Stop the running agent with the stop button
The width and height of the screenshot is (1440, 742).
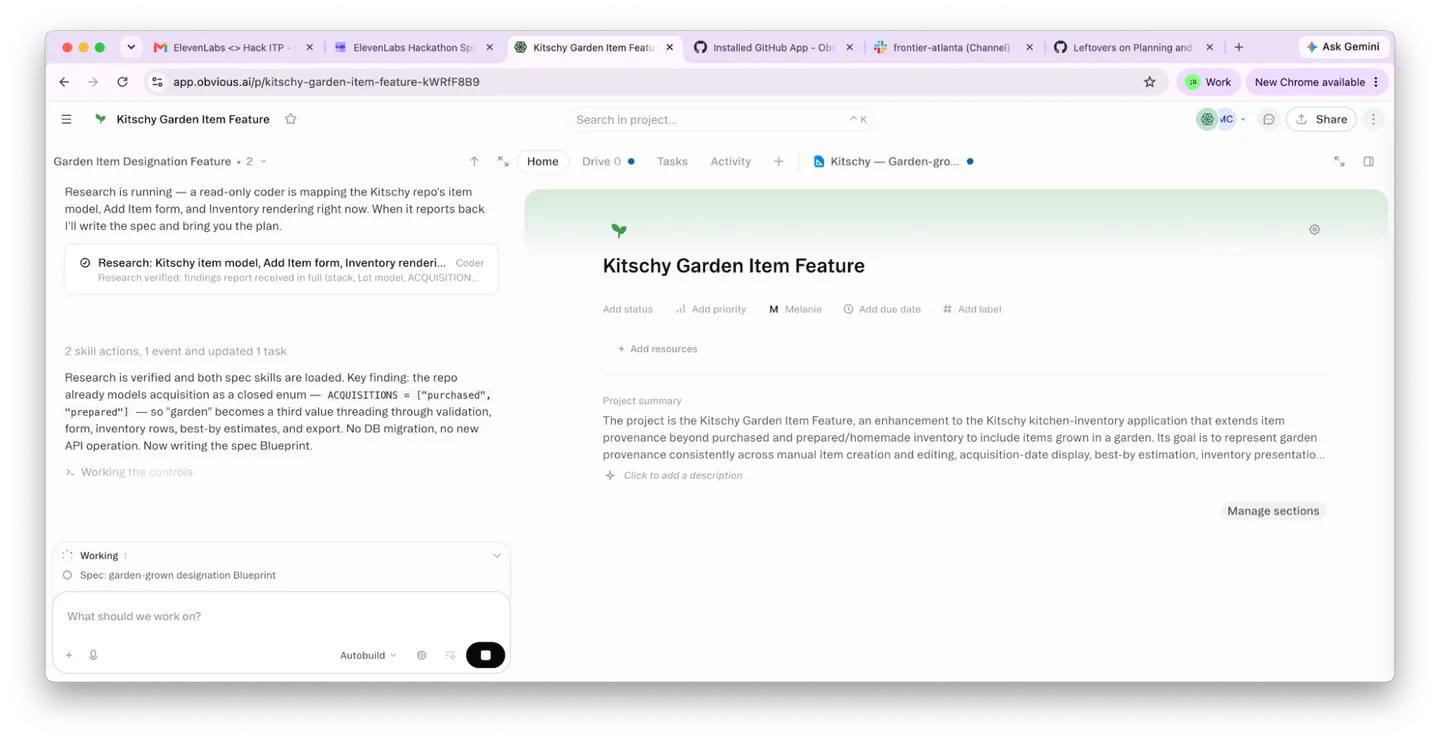[485, 655]
